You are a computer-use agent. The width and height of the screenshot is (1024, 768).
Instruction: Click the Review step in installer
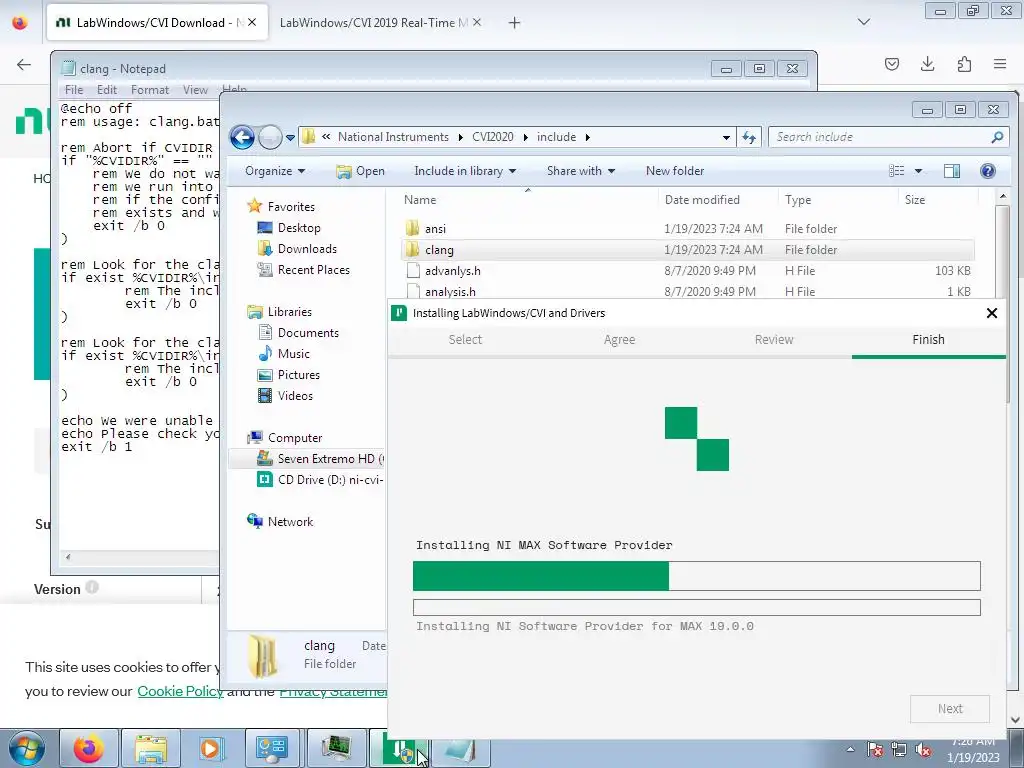coord(774,340)
